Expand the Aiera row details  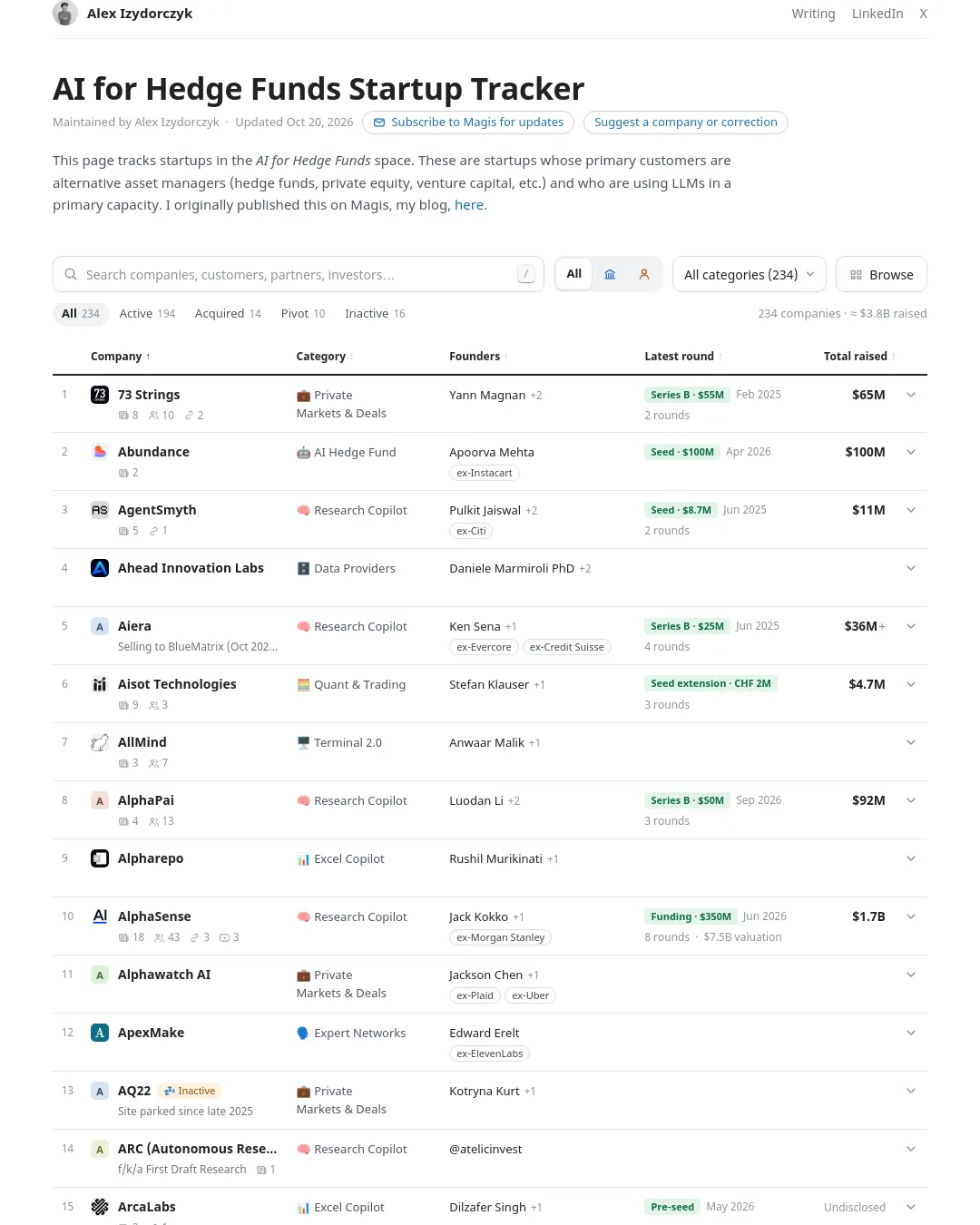point(911,626)
